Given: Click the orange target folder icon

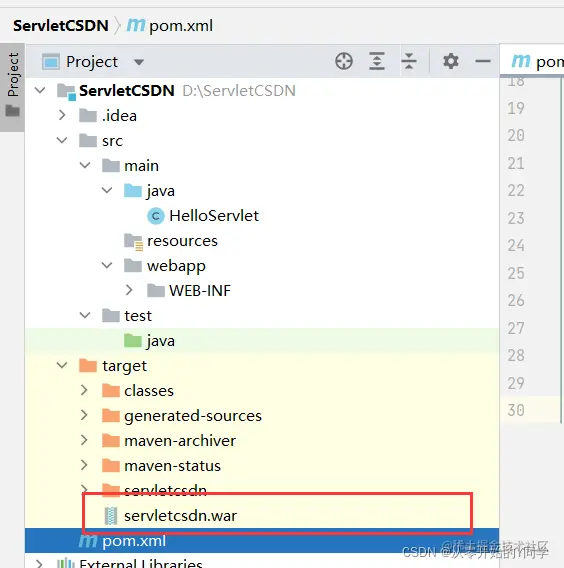Looking at the screenshot, I should (88, 366).
